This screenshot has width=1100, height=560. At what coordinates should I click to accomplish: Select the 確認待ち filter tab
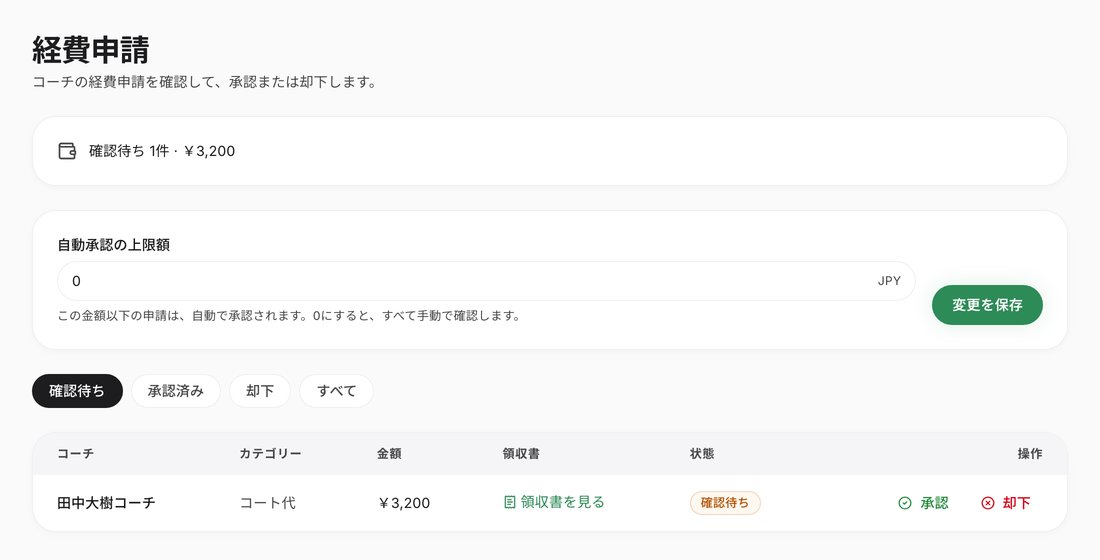77,391
